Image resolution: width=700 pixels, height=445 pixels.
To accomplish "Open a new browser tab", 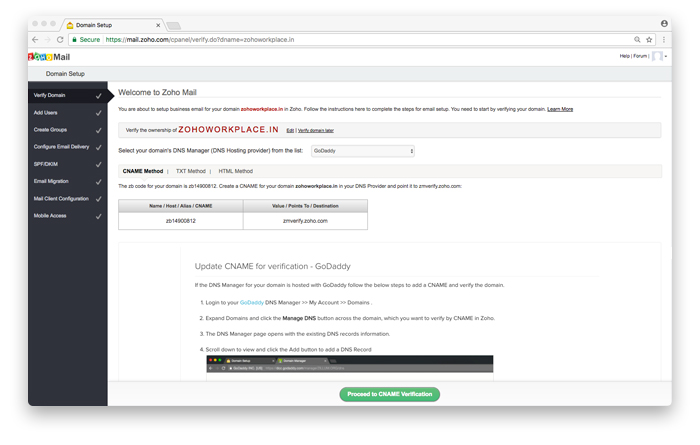I will pyautogui.click(x=174, y=26).
